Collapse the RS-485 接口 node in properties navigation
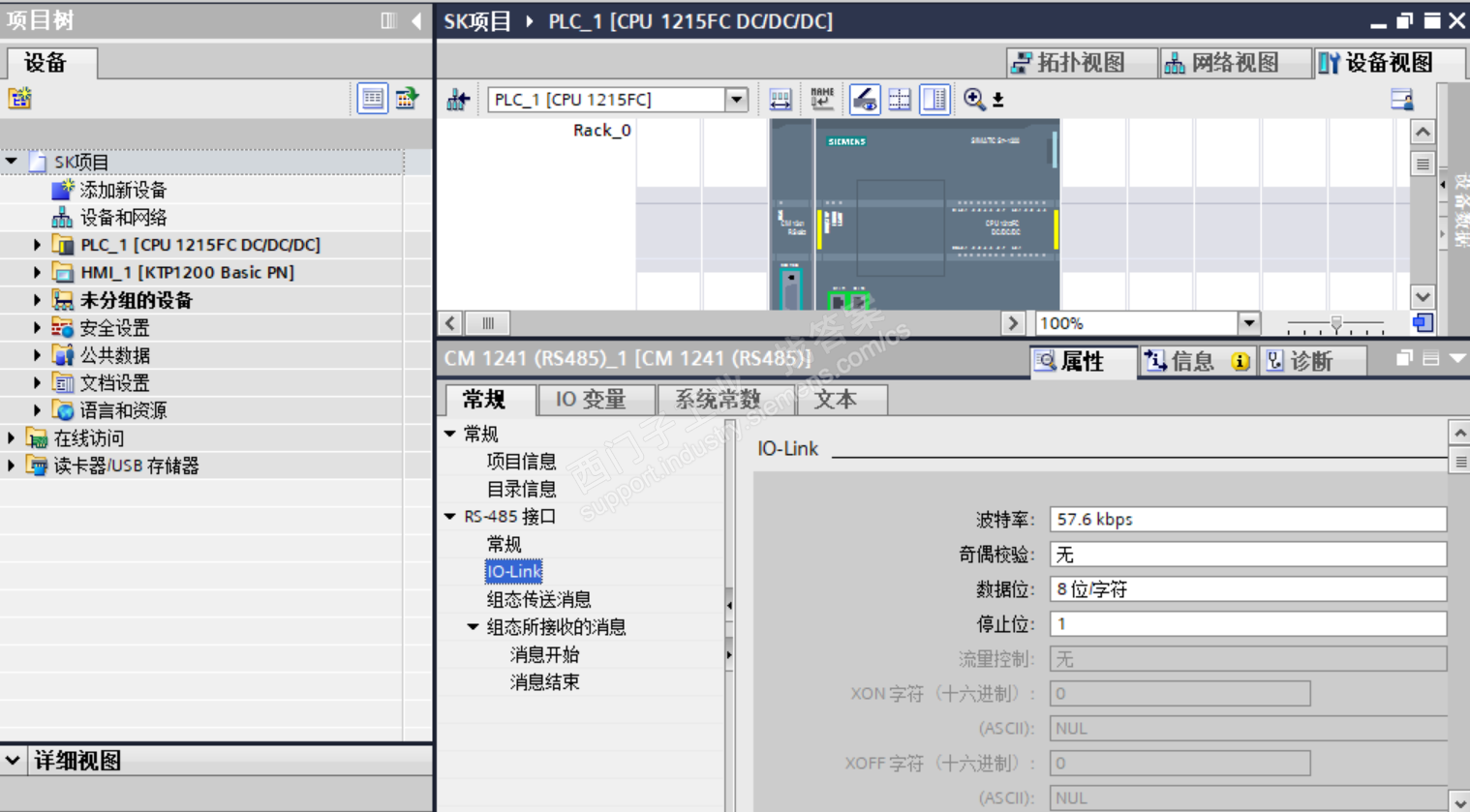The image size is (1470, 812). pyautogui.click(x=450, y=516)
